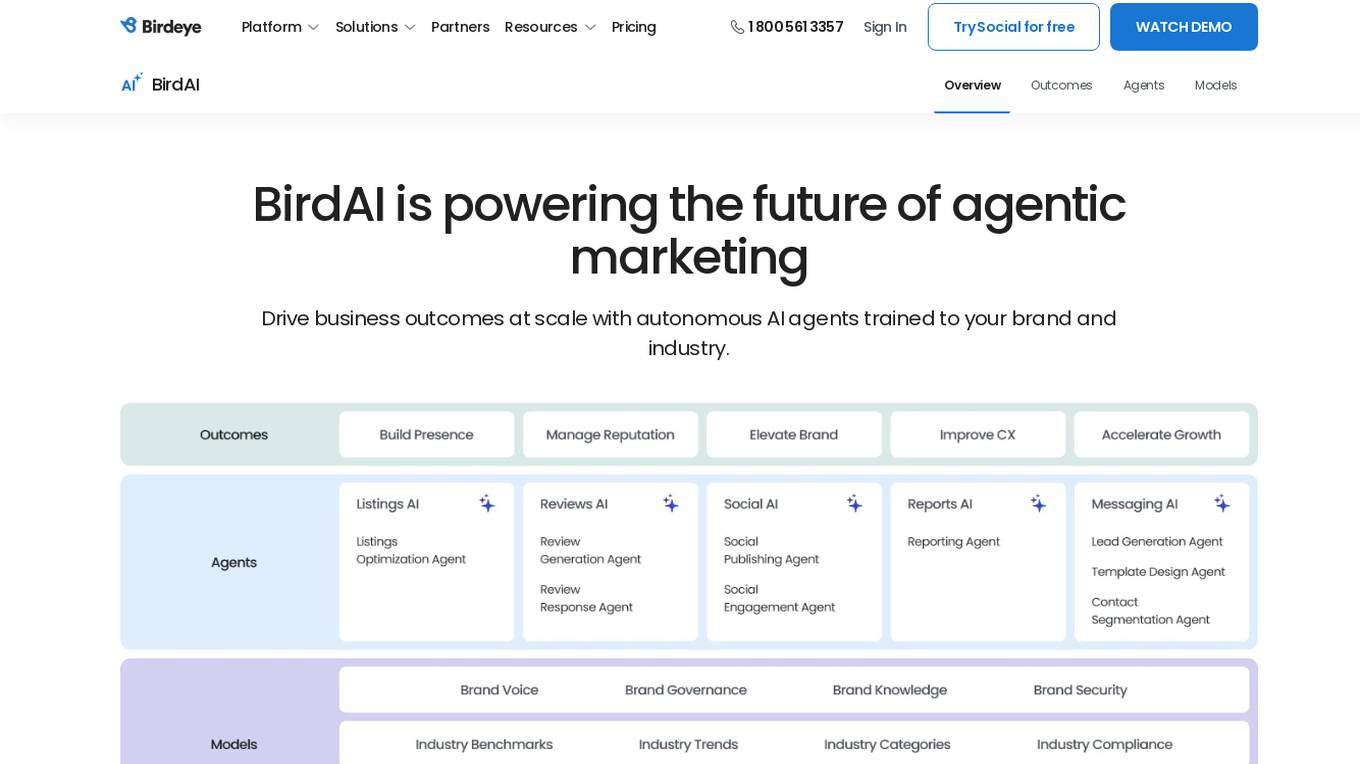Click the Reports AI heading
The width and height of the screenshot is (1360, 764).
(x=940, y=504)
